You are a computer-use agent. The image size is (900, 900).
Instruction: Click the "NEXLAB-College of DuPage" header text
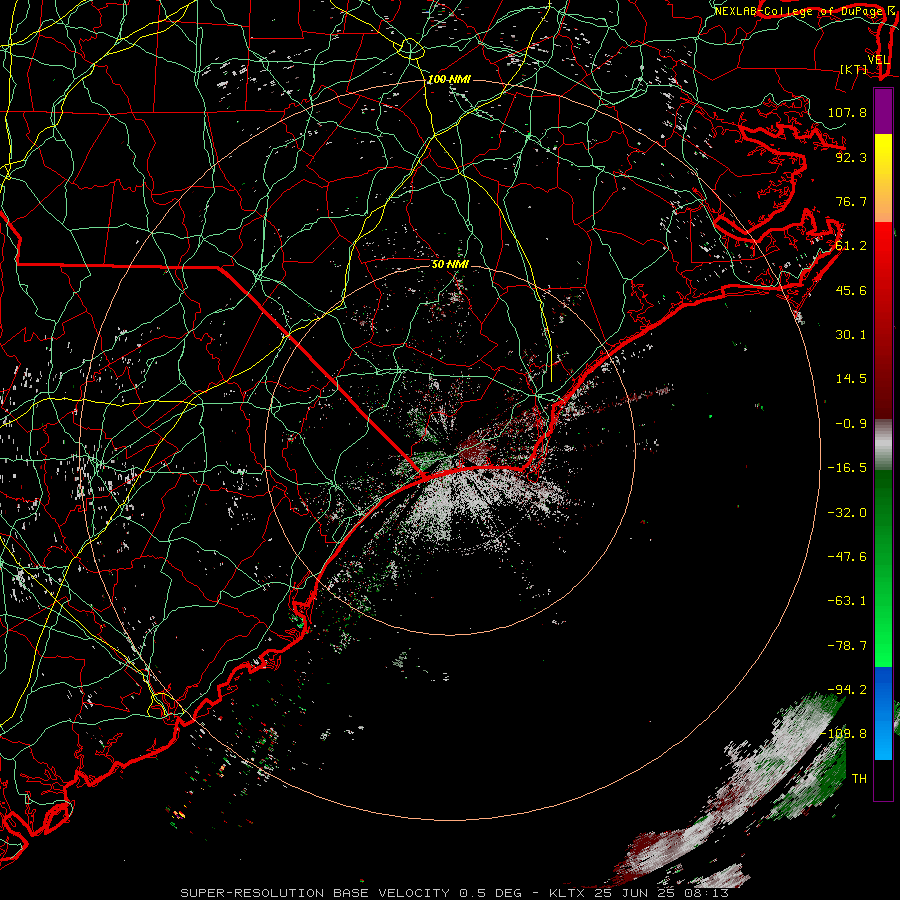click(x=799, y=11)
